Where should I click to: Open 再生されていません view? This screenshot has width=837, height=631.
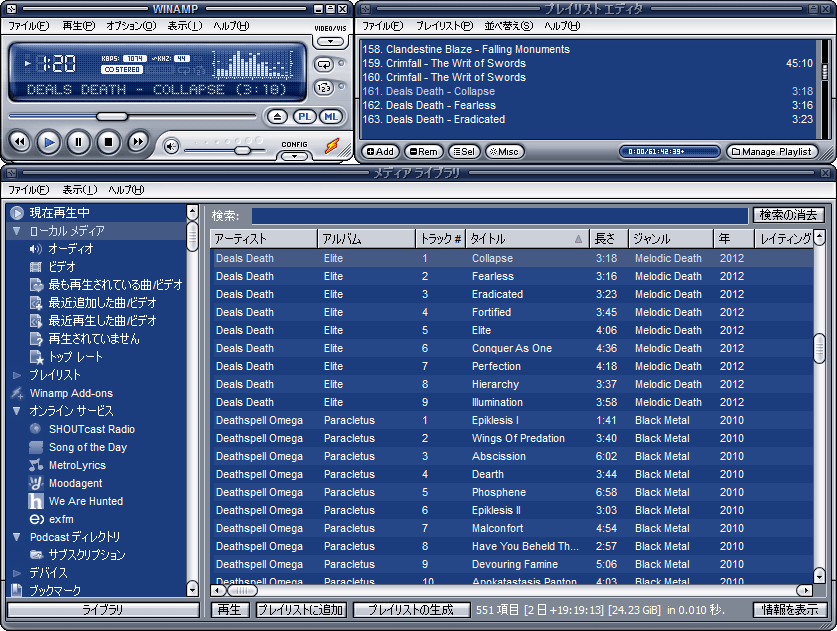tap(93, 339)
